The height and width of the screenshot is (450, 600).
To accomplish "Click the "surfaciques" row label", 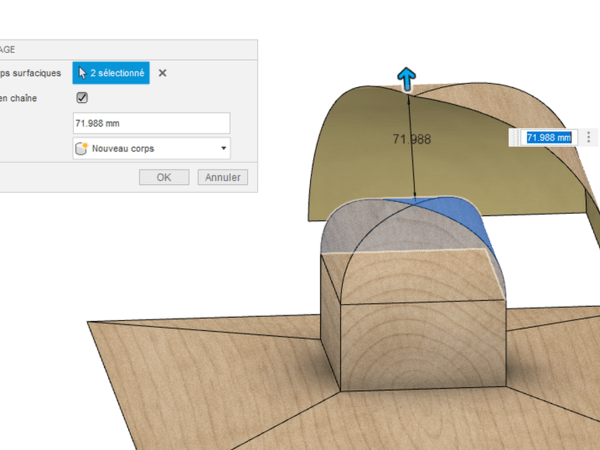I will tap(30, 73).
